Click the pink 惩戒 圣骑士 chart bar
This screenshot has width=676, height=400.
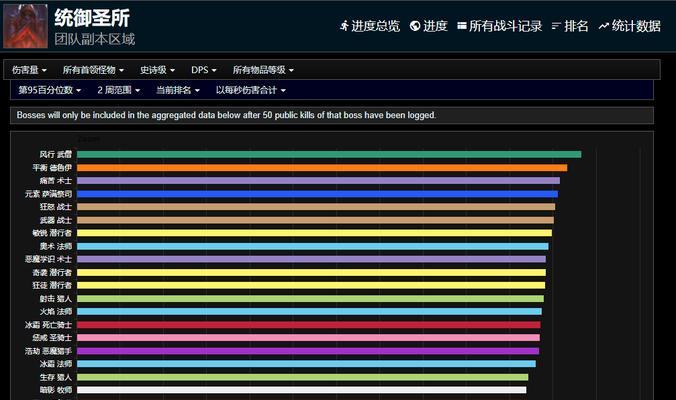pyautogui.click(x=308, y=338)
